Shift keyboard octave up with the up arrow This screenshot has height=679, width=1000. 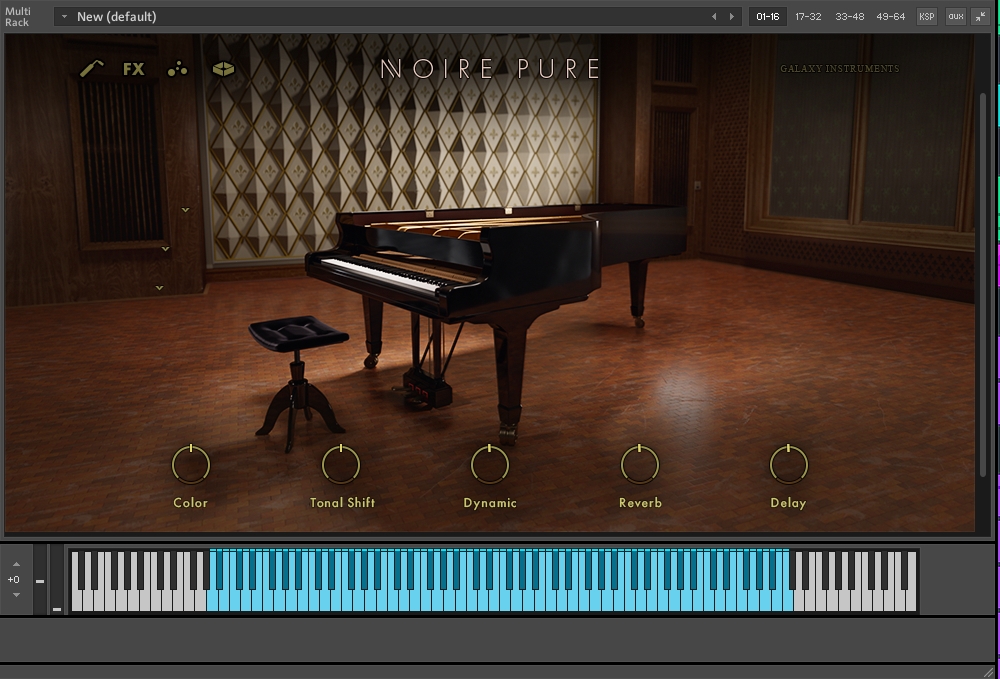coord(17,564)
